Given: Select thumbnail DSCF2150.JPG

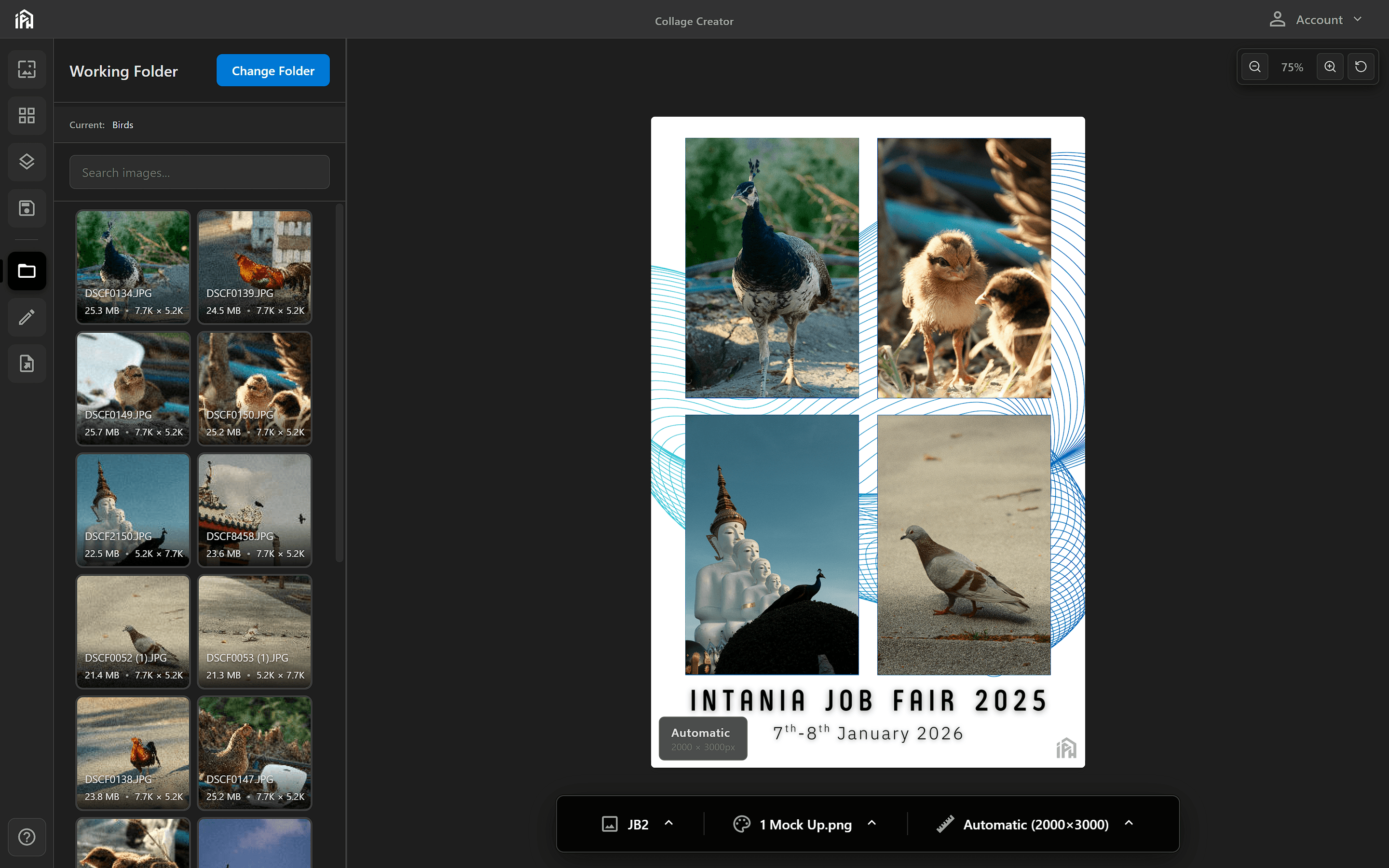Looking at the screenshot, I should (x=133, y=510).
